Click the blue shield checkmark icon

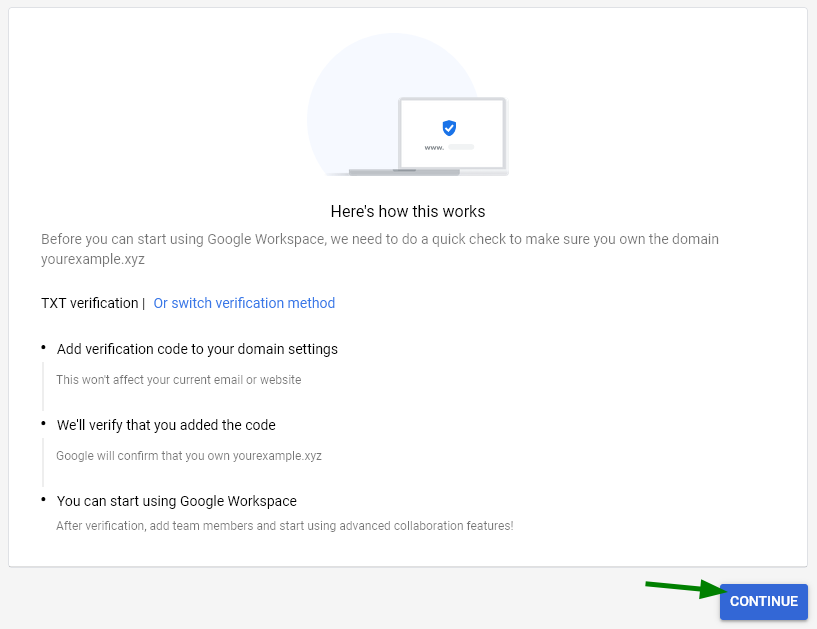[449, 127]
